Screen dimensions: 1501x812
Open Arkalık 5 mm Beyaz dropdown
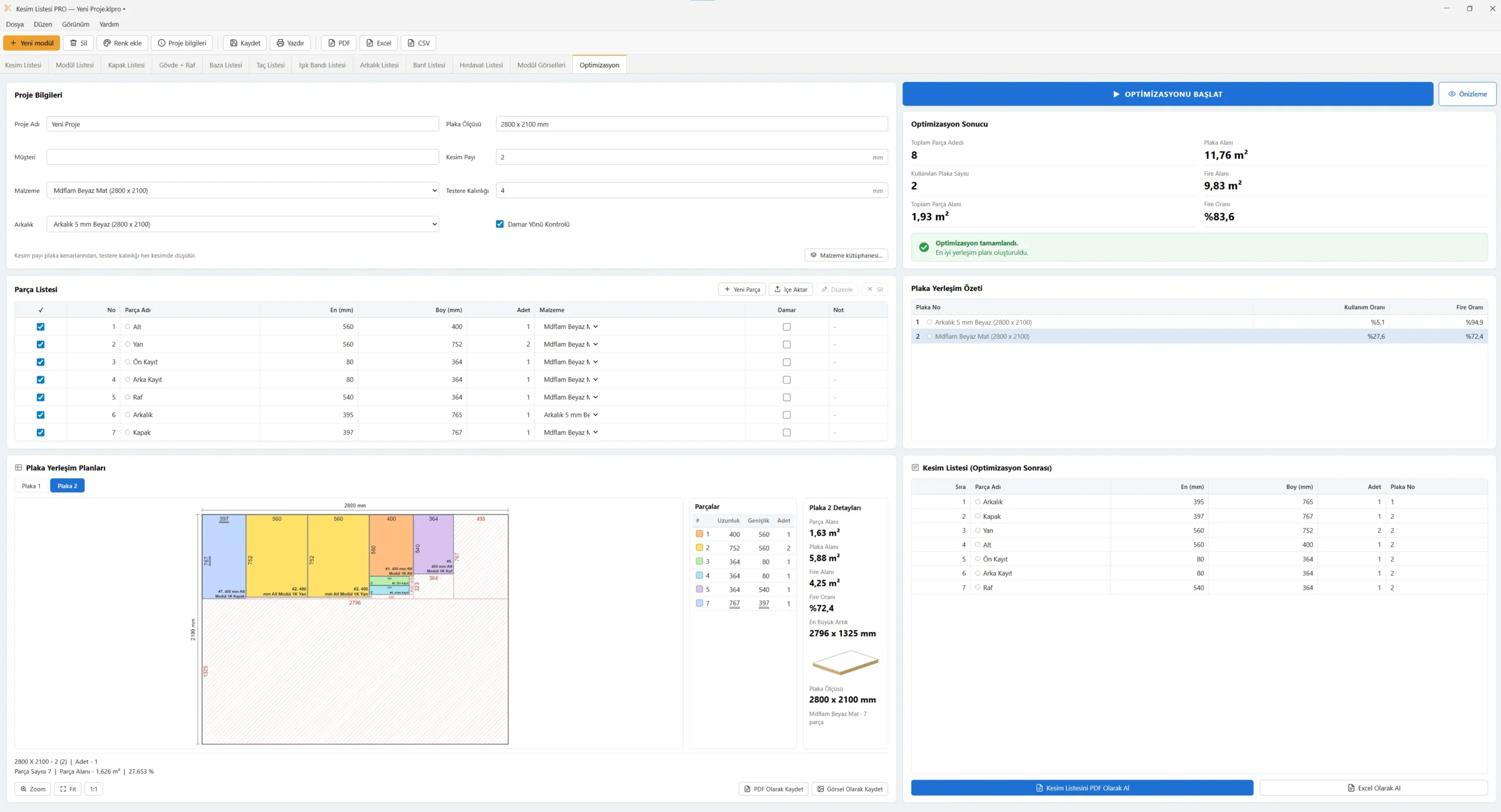point(243,224)
